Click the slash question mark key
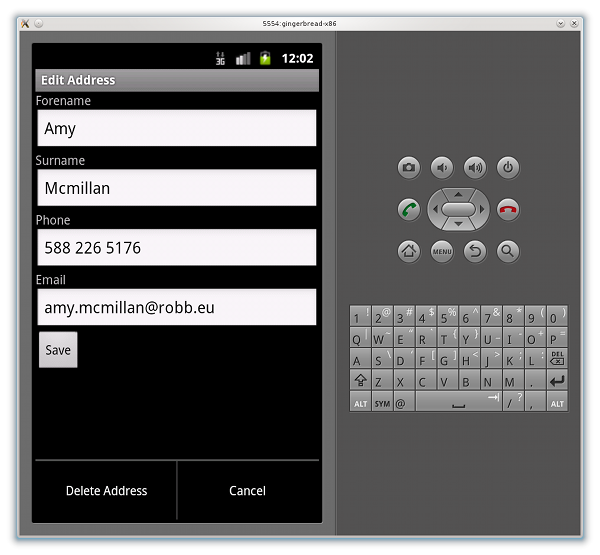Viewport: 600px width, 555px height. 513,402
